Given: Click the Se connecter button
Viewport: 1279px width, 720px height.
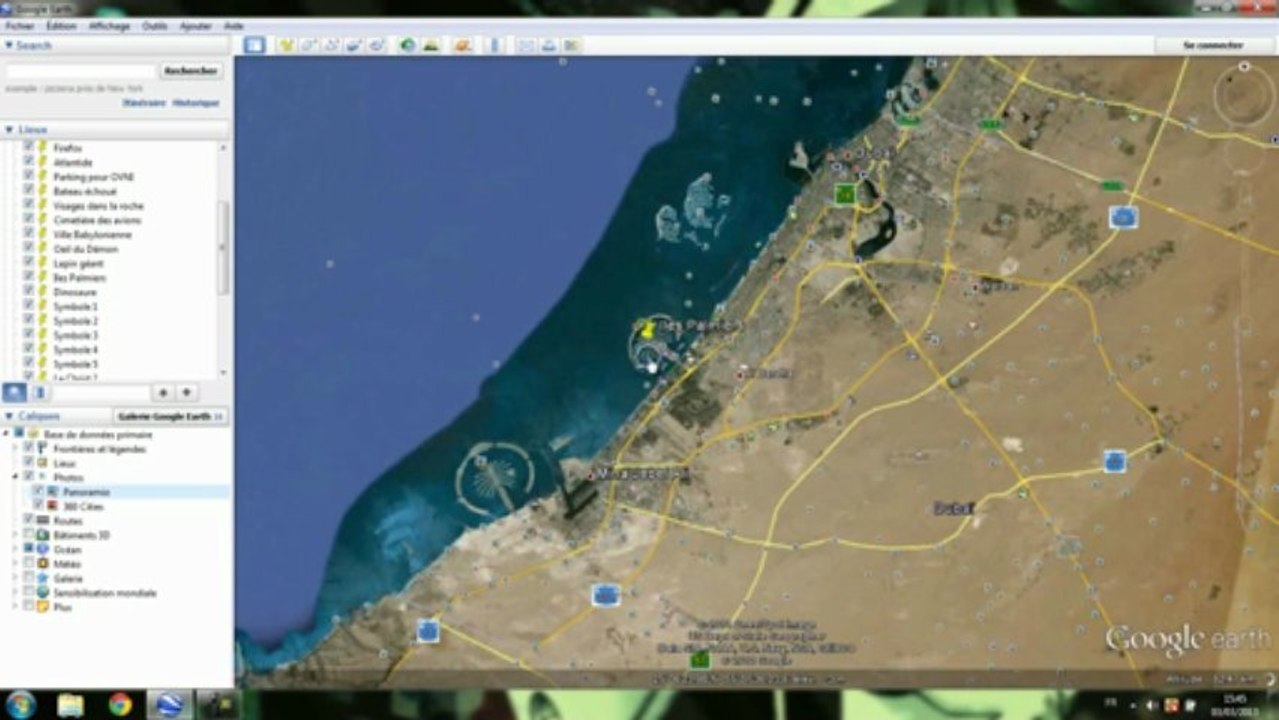Looking at the screenshot, I should [x=1213, y=45].
